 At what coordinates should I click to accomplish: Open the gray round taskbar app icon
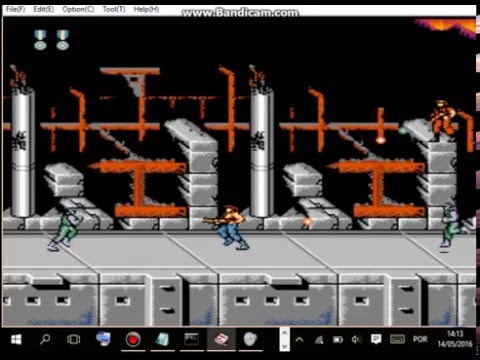tap(250, 340)
